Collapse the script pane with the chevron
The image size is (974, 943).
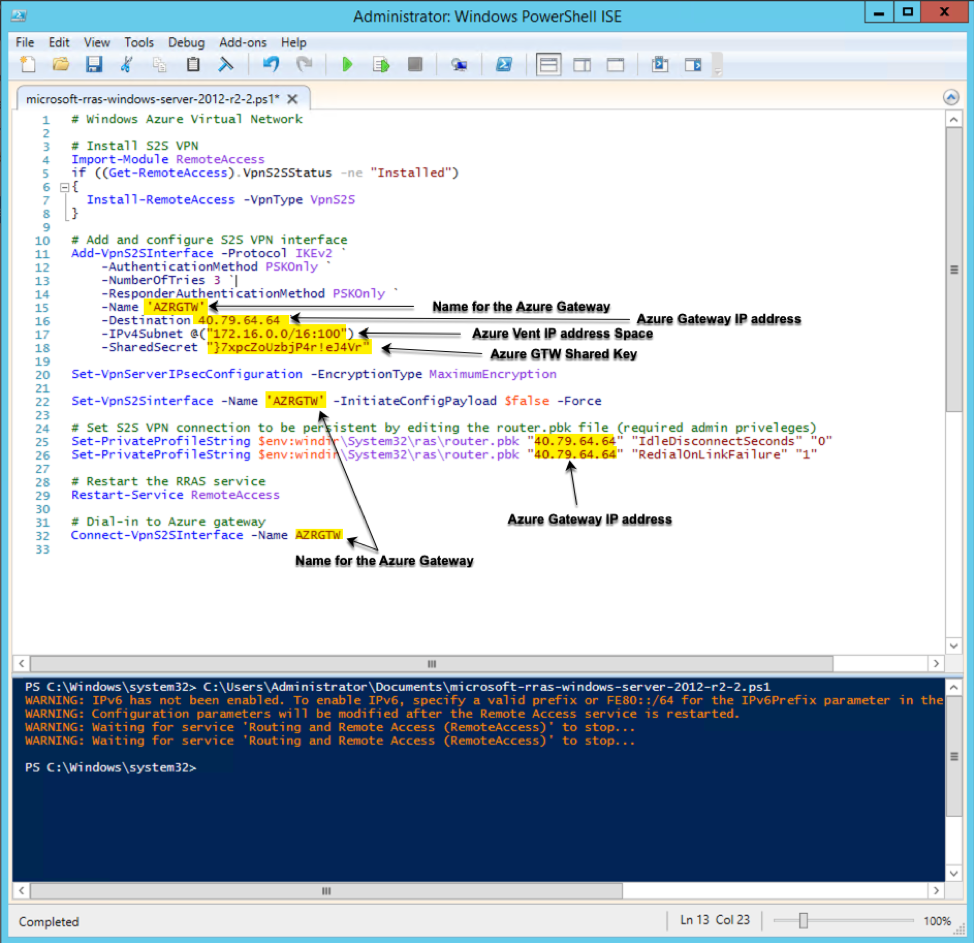[x=951, y=98]
